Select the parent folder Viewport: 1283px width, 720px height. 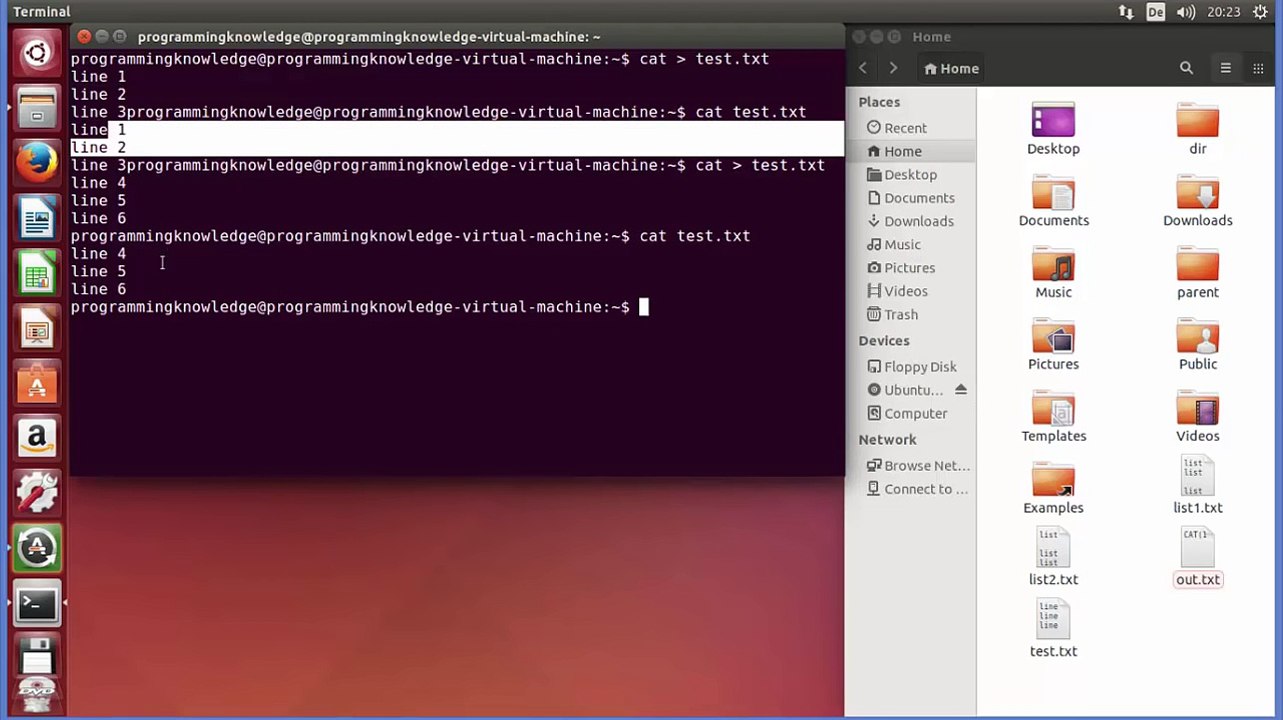1198,273
